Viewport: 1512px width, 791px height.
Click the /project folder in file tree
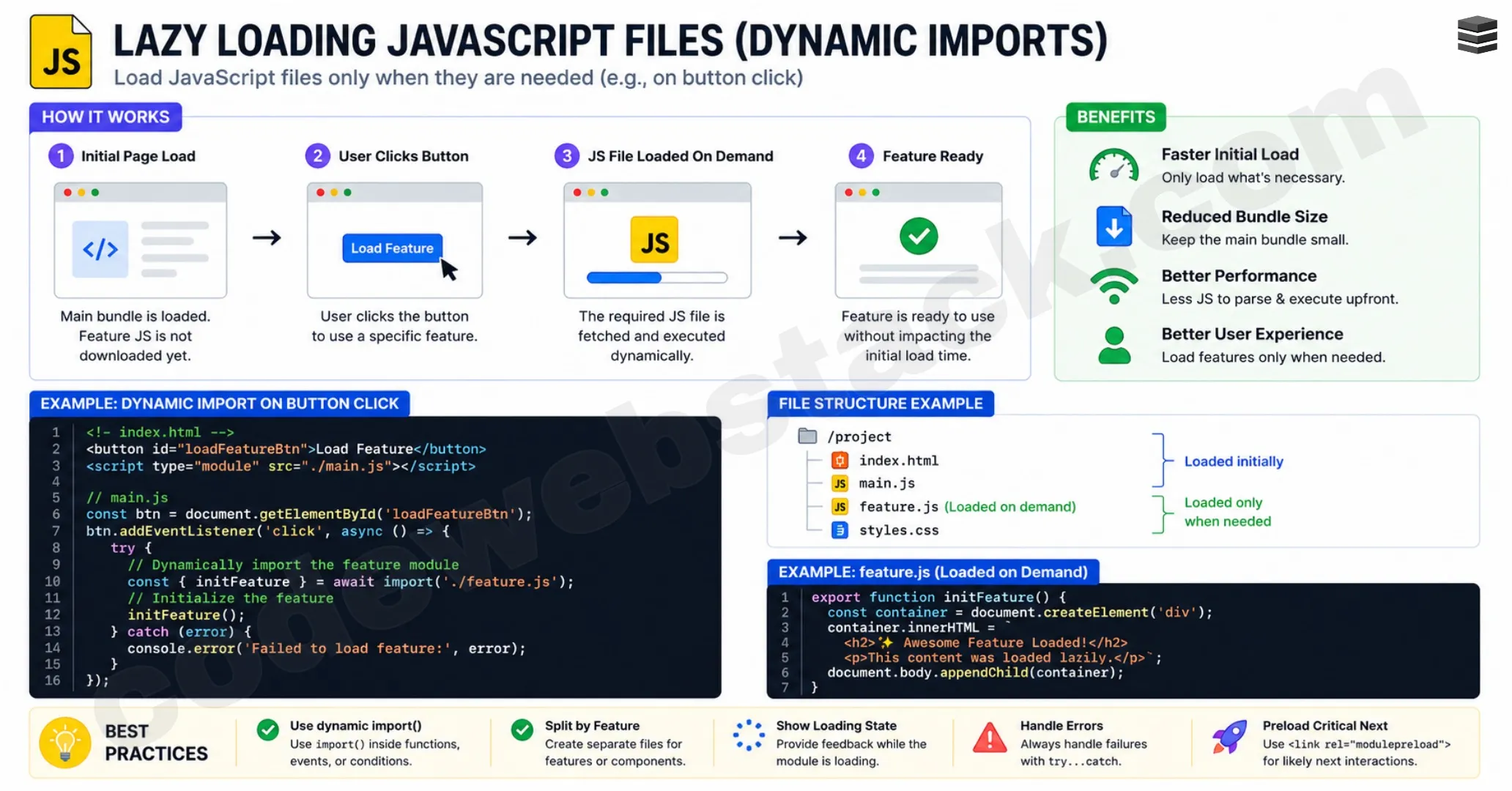click(807, 437)
